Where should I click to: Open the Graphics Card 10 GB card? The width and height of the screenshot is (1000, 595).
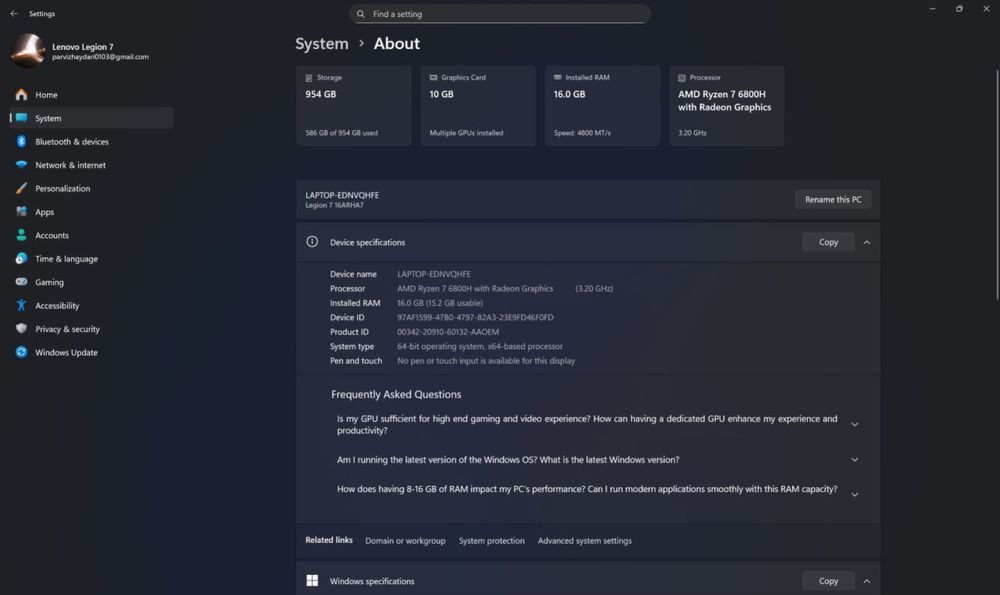pos(478,106)
